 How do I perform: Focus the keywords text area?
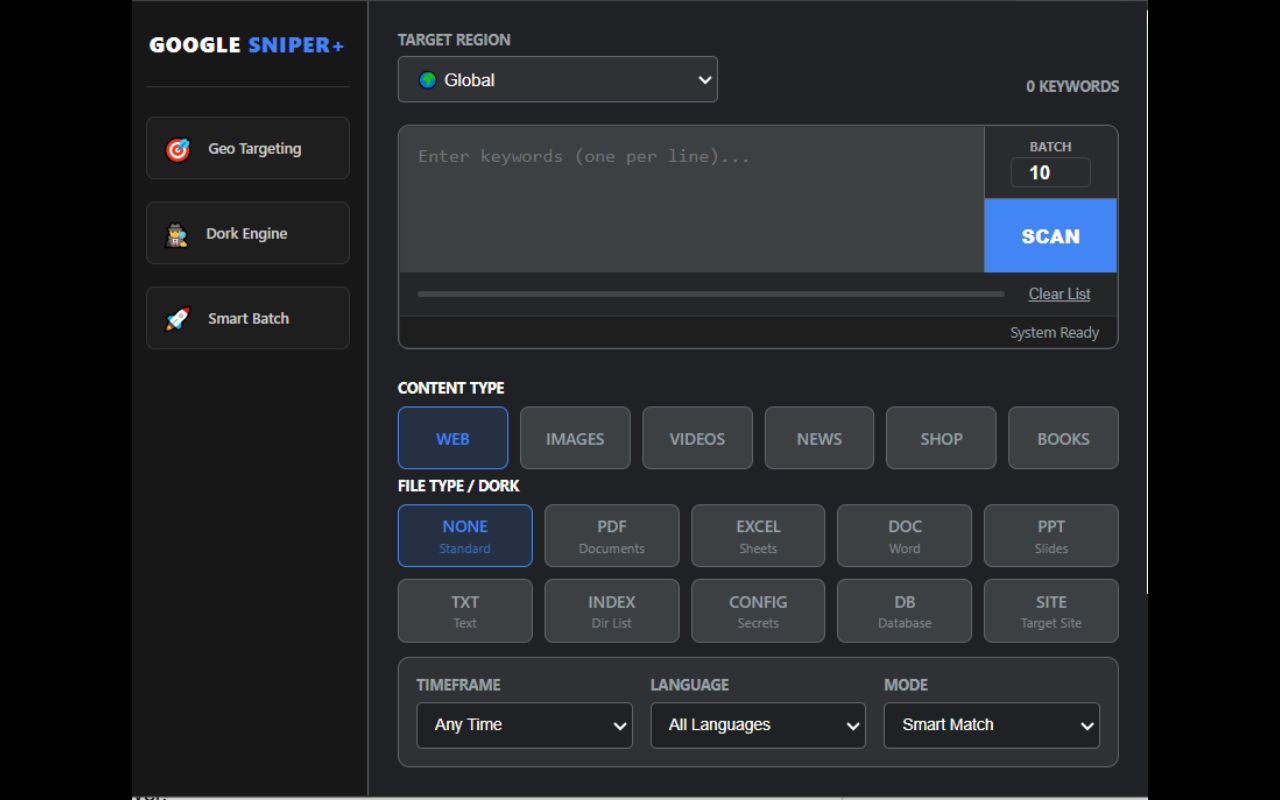pos(691,199)
